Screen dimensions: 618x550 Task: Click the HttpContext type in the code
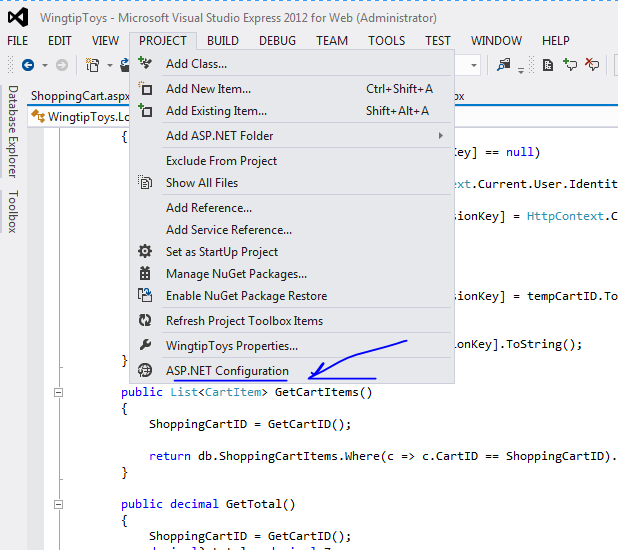tap(566, 216)
